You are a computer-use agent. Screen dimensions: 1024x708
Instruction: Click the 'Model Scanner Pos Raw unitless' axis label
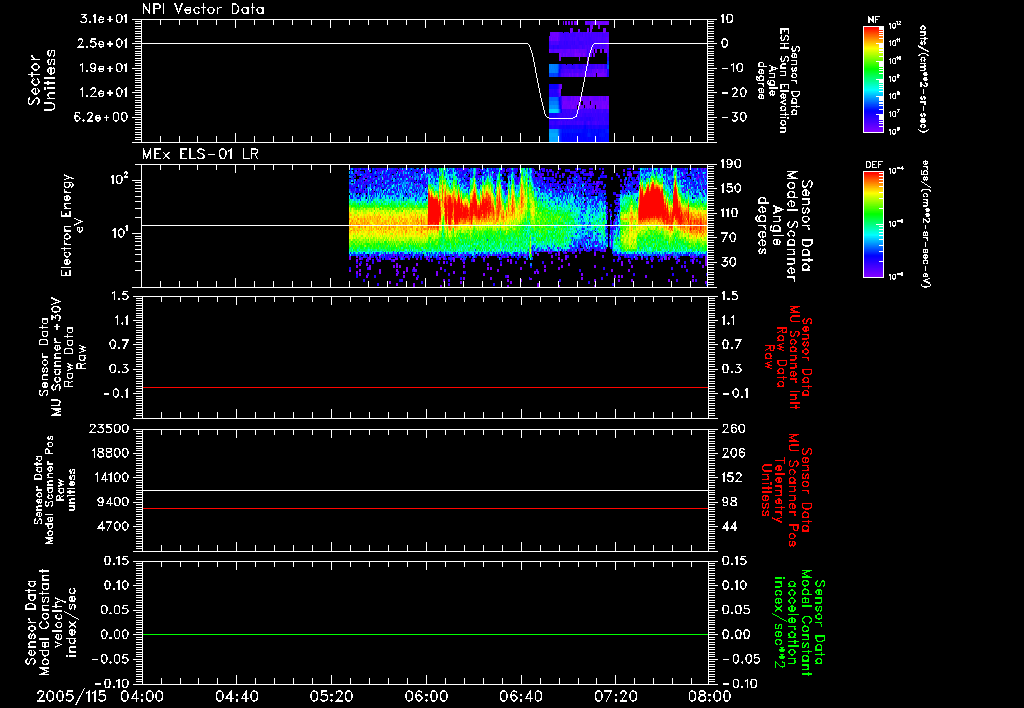[x=55, y=490]
